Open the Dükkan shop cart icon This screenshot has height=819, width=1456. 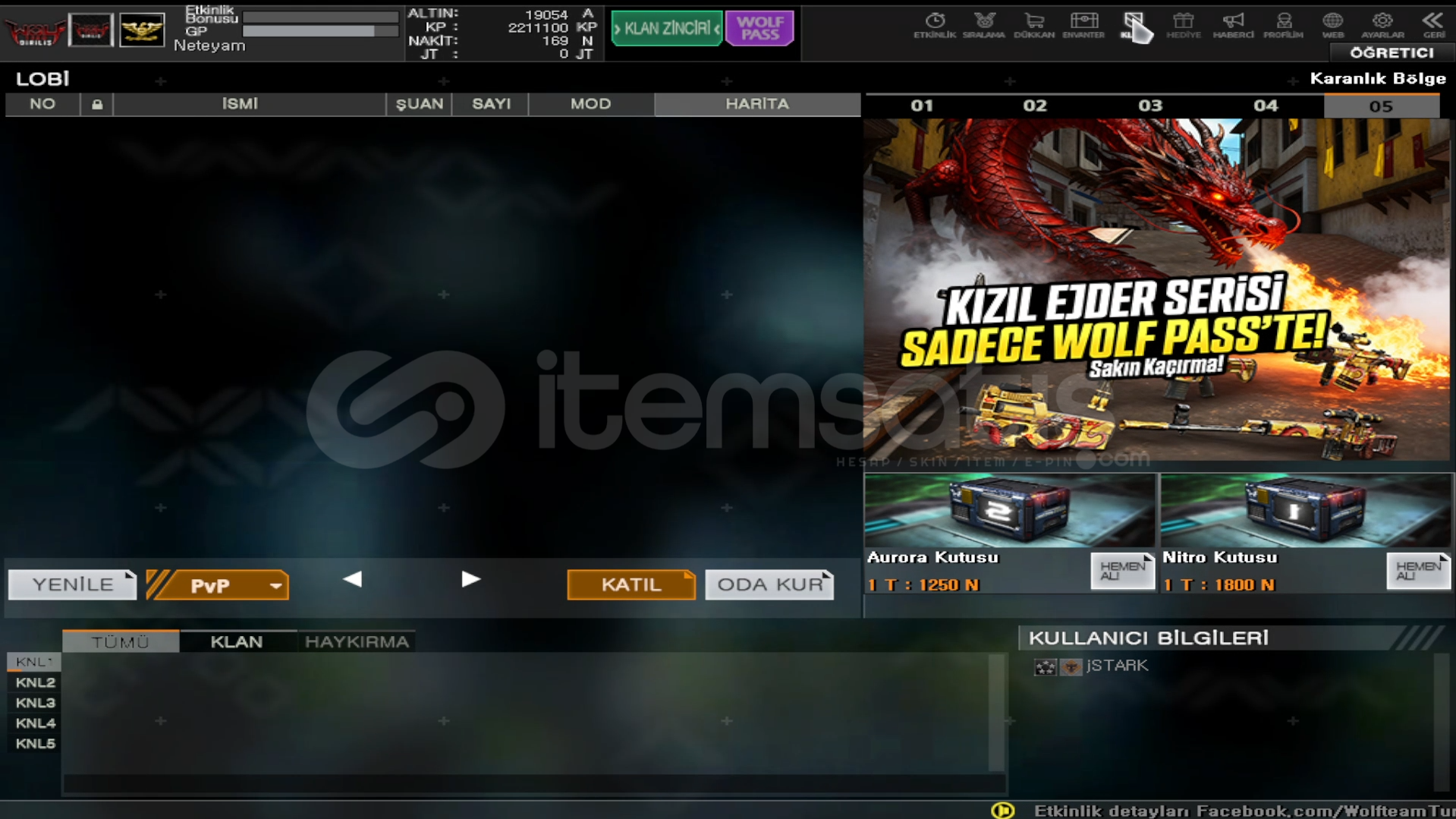click(x=1034, y=25)
